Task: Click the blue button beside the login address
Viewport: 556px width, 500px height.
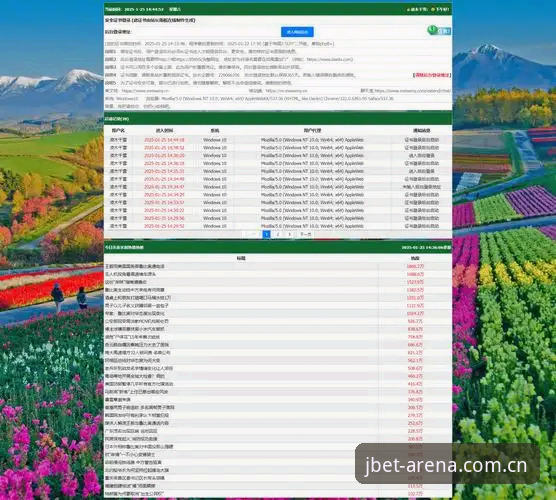Action: tap(297, 32)
